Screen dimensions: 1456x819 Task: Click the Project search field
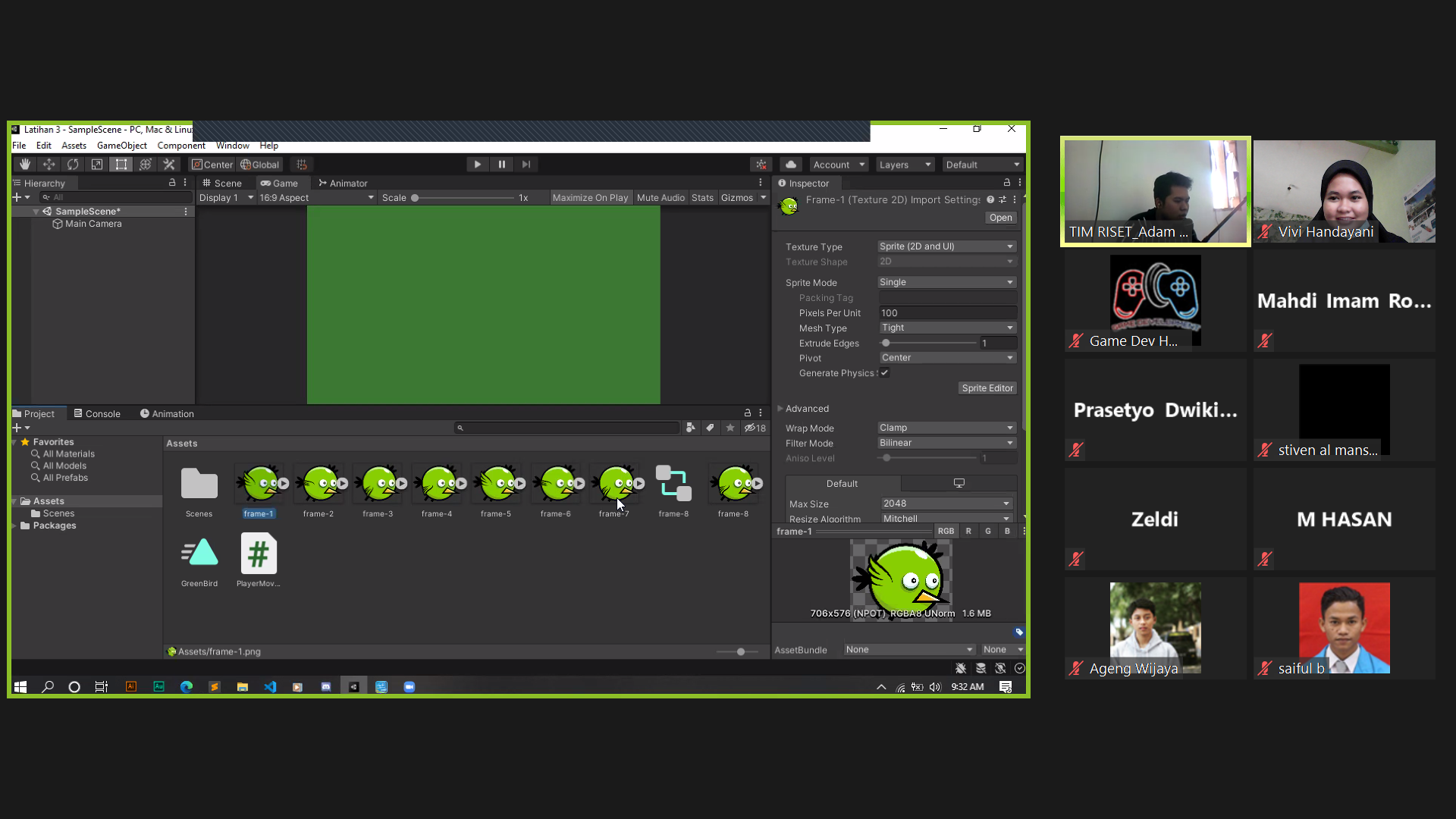[567, 428]
